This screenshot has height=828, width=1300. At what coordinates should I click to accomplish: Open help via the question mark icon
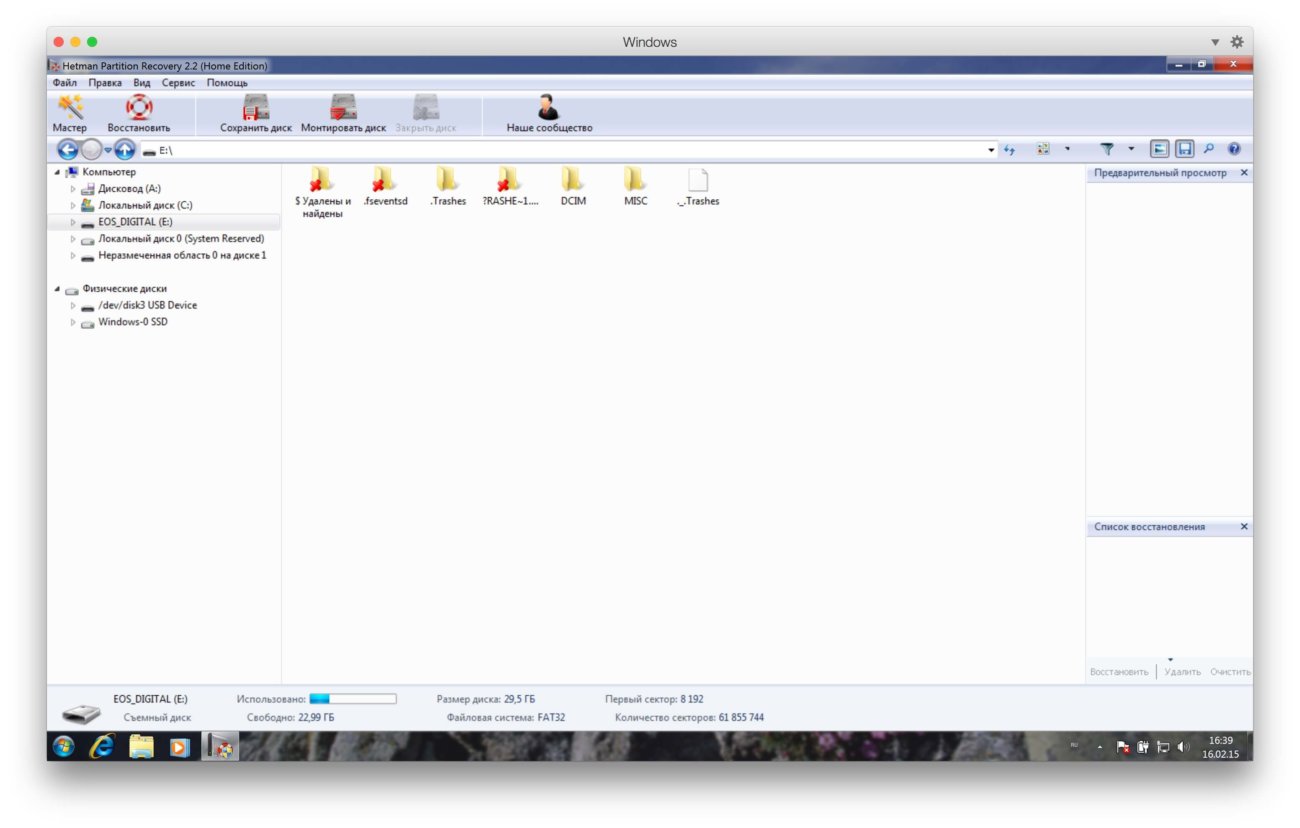1234,148
